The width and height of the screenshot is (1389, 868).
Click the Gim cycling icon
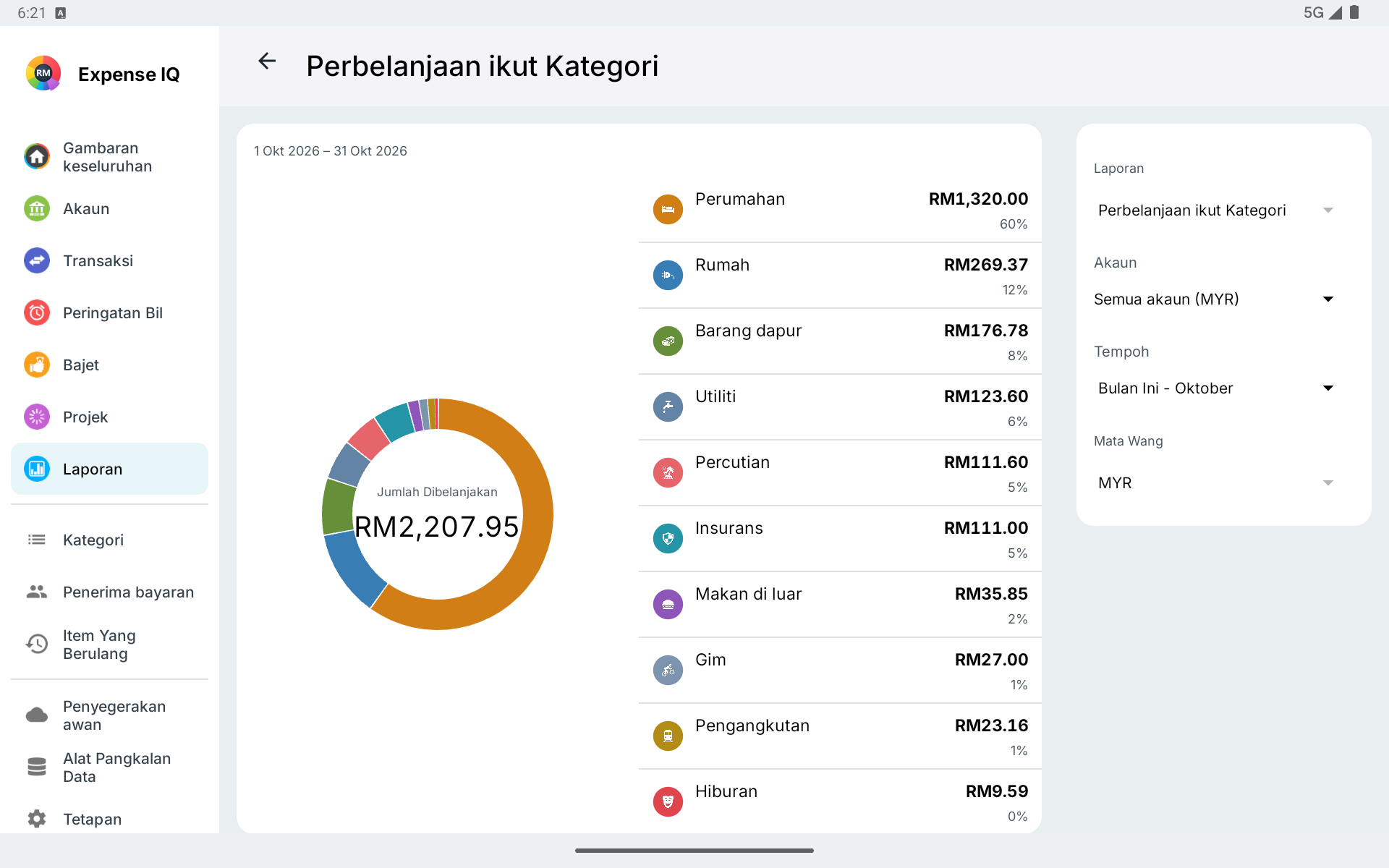668,671
